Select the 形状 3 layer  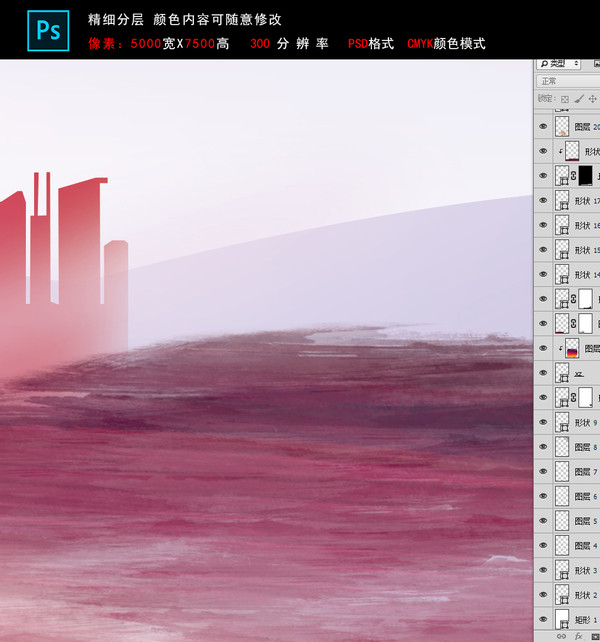coord(567,570)
